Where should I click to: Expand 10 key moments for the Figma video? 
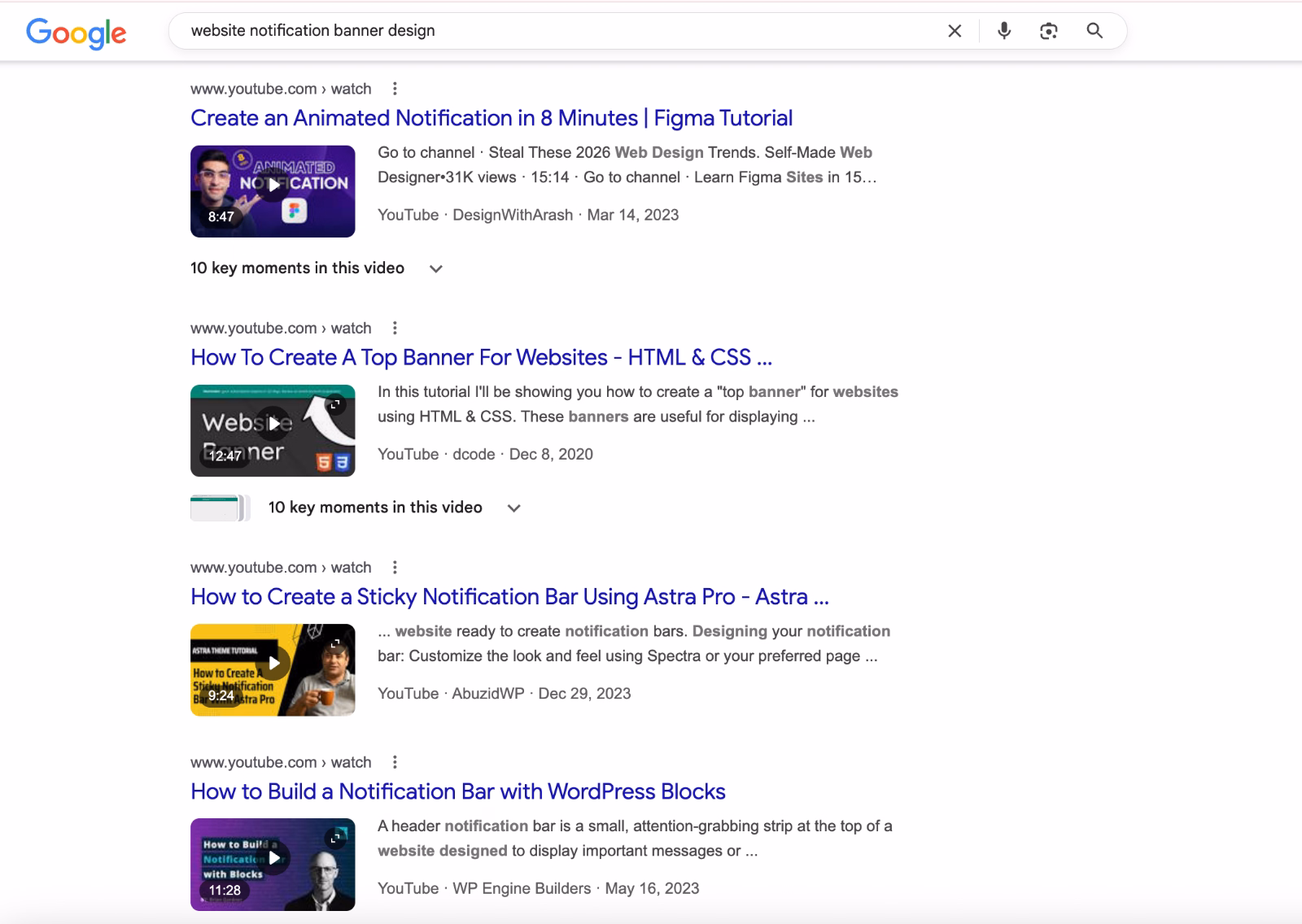coord(436,268)
